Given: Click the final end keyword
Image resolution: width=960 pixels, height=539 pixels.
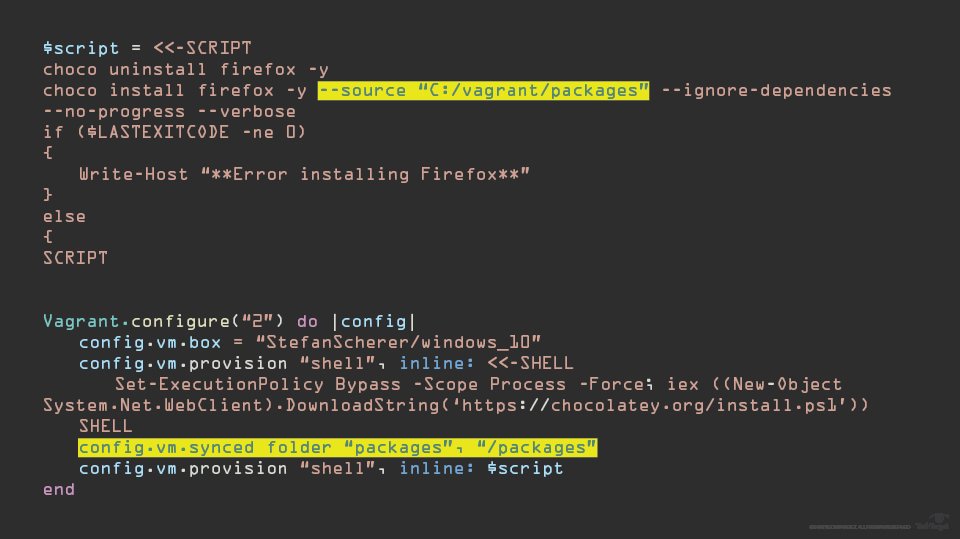Looking at the screenshot, I should (x=59, y=489).
